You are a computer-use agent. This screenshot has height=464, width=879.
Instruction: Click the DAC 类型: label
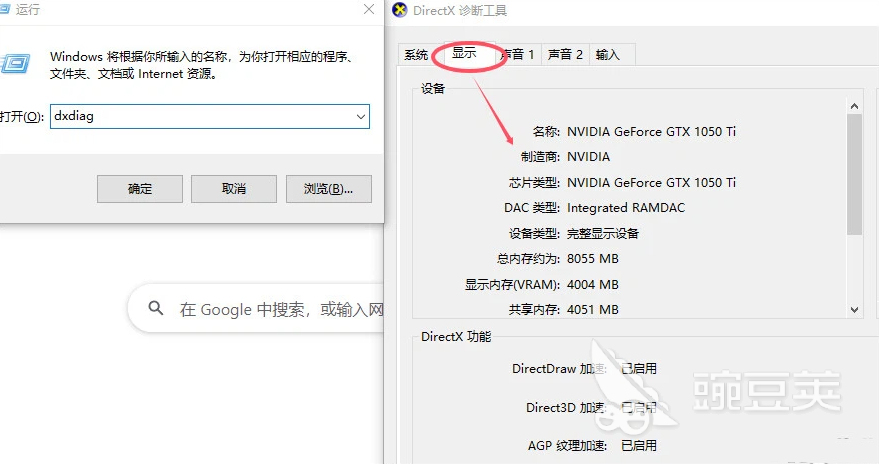click(x=531, y=208)
